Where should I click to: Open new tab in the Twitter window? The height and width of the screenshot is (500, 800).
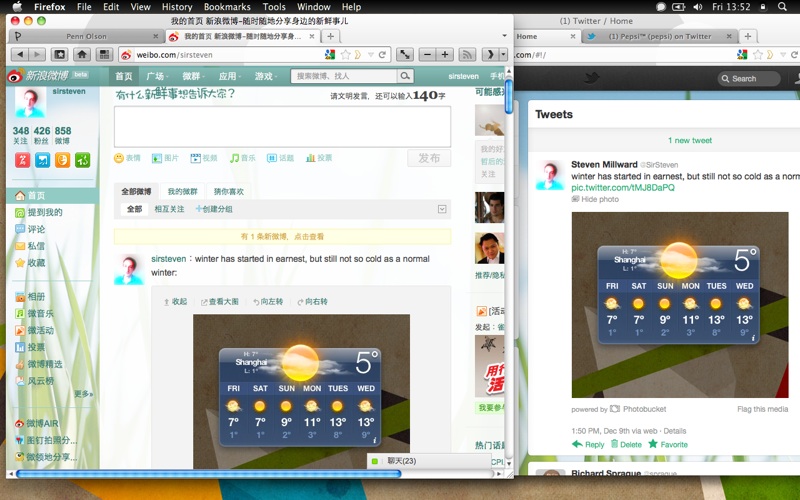(747, 36)
